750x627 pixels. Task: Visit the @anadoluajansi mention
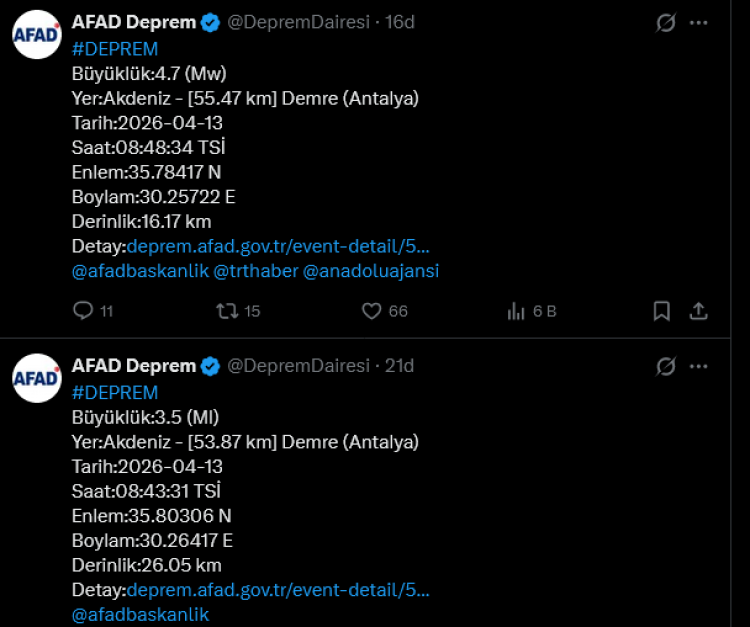pyautogui.click(x=371, y=271)
